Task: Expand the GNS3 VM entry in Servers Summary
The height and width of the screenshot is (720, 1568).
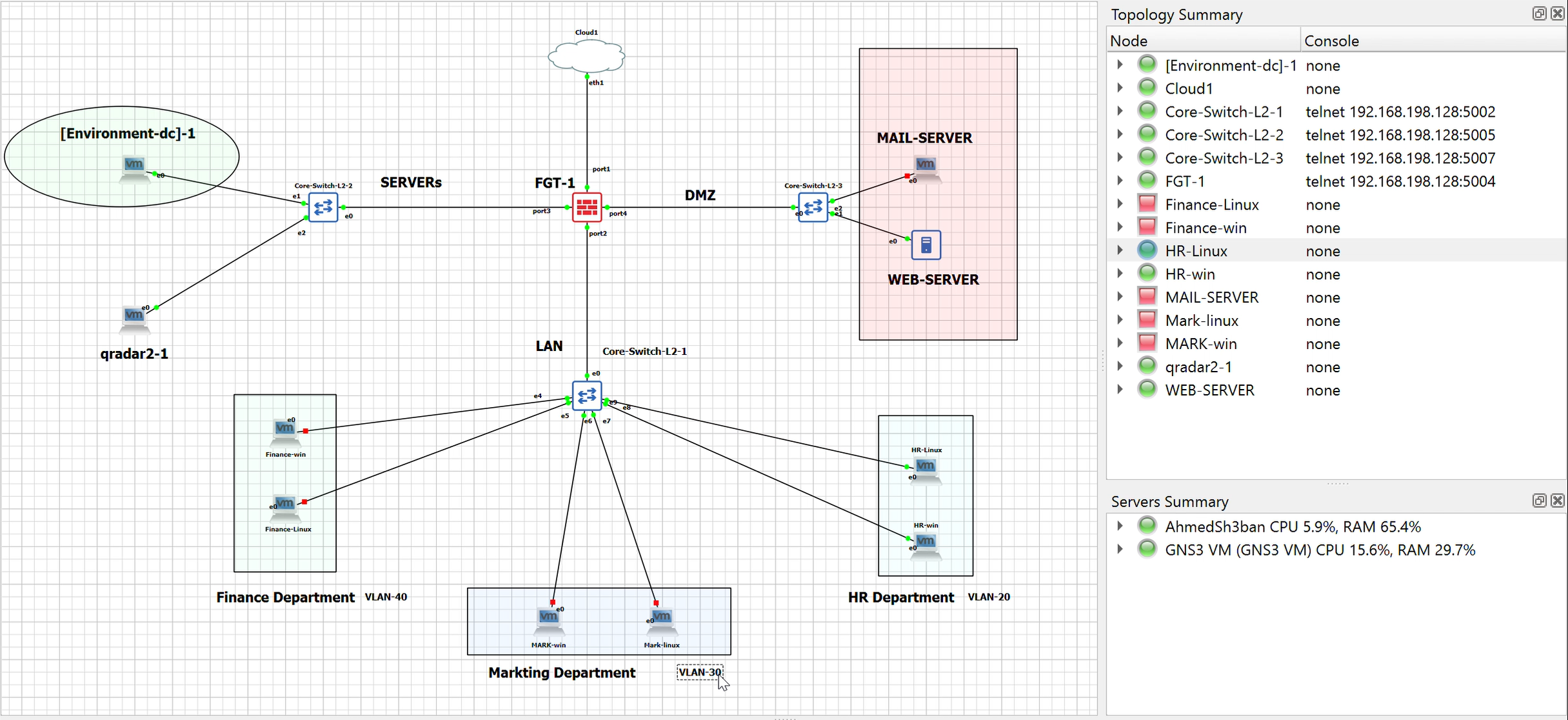Action: pos(1119,549)
